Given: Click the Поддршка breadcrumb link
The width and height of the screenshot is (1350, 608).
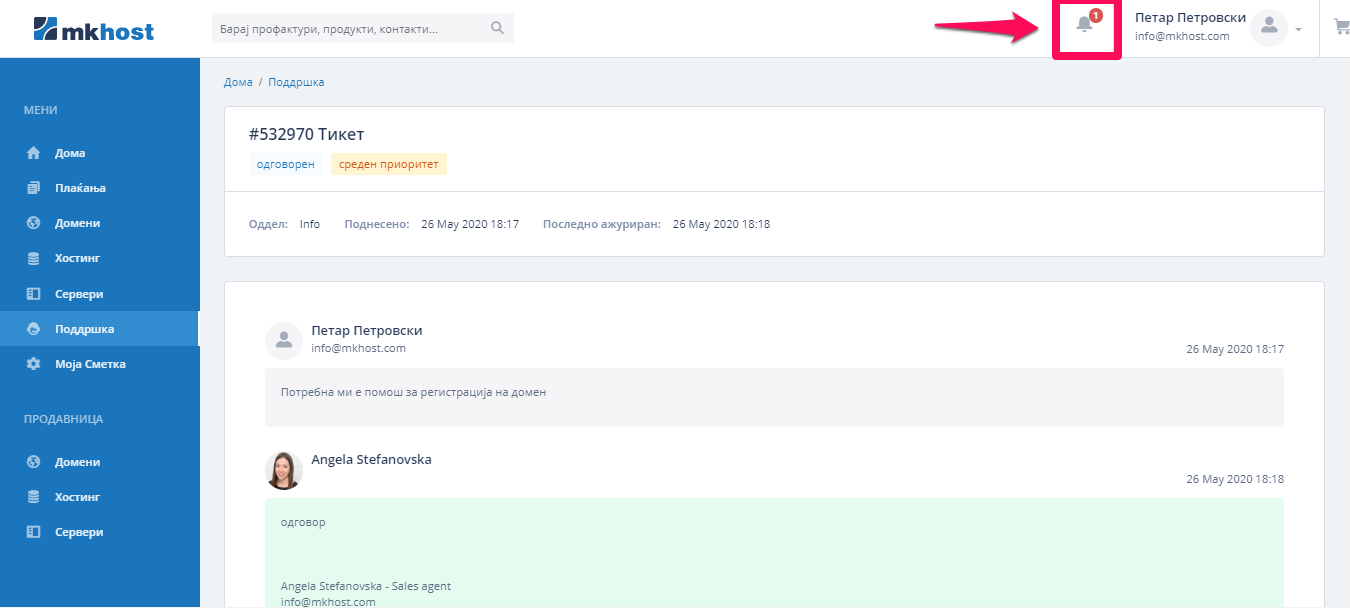Looking at the screenshot, I should [296, 82].
